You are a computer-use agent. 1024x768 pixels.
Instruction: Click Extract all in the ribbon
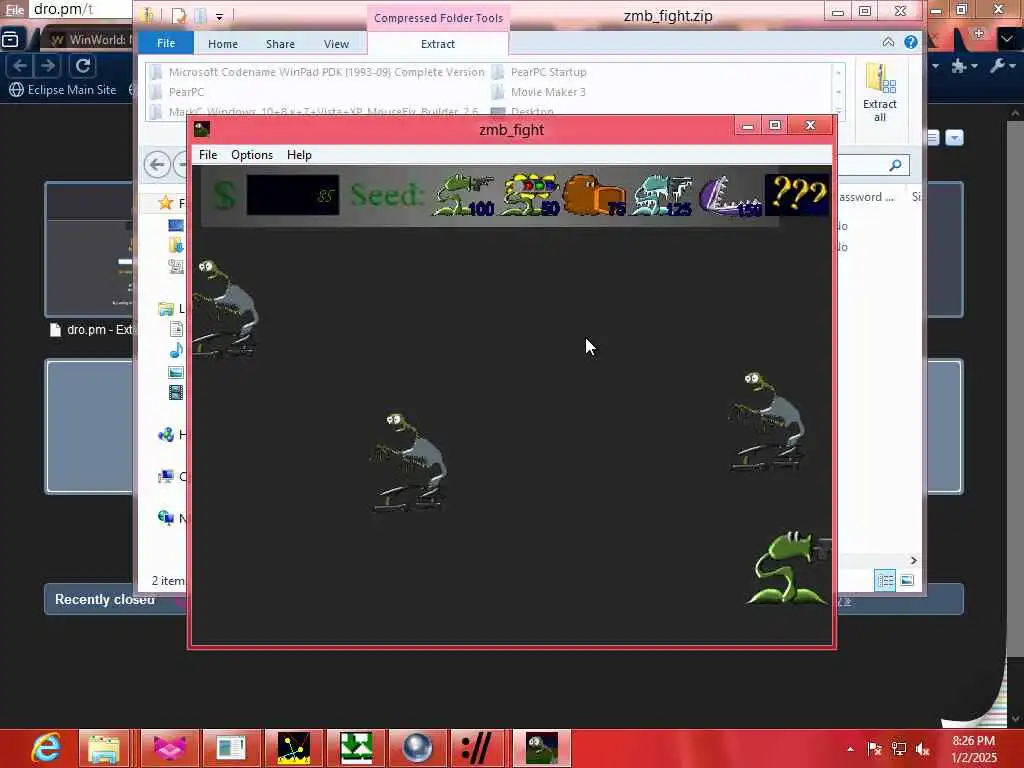click(x=880, y=93)
